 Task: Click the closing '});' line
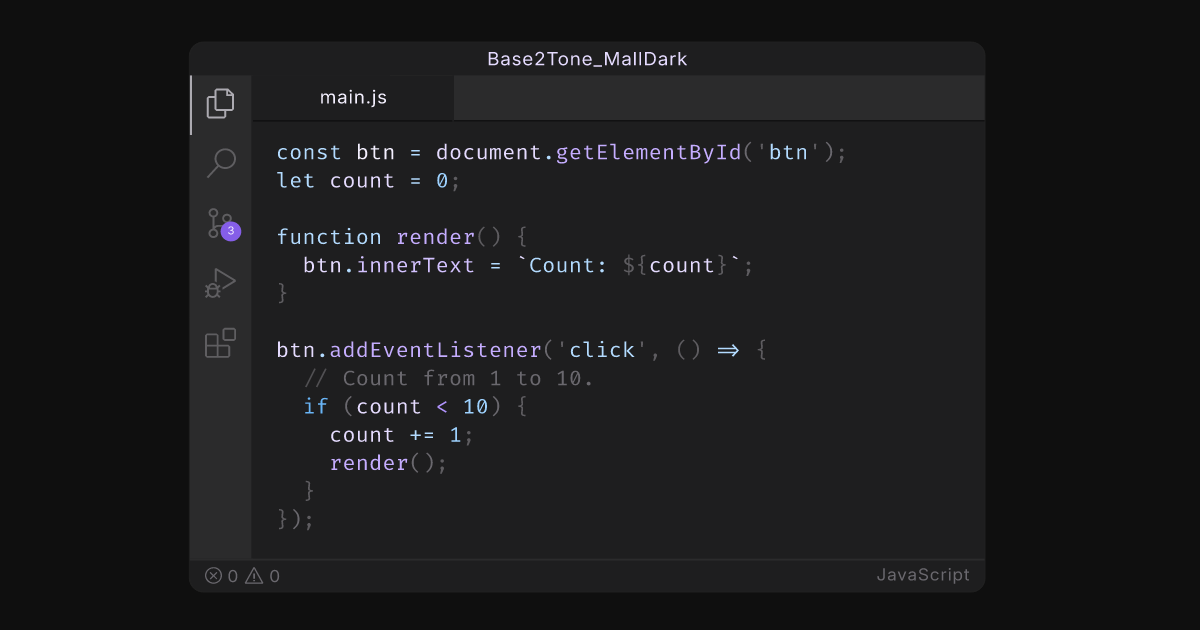[x=296, y=519]
